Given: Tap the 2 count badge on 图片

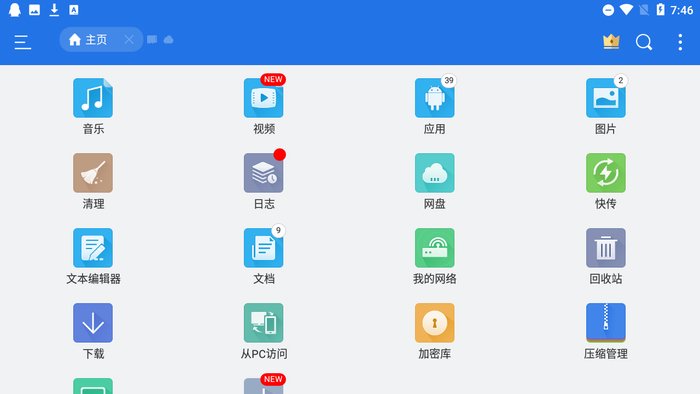Looking at the screenshot, I should 620,80.
